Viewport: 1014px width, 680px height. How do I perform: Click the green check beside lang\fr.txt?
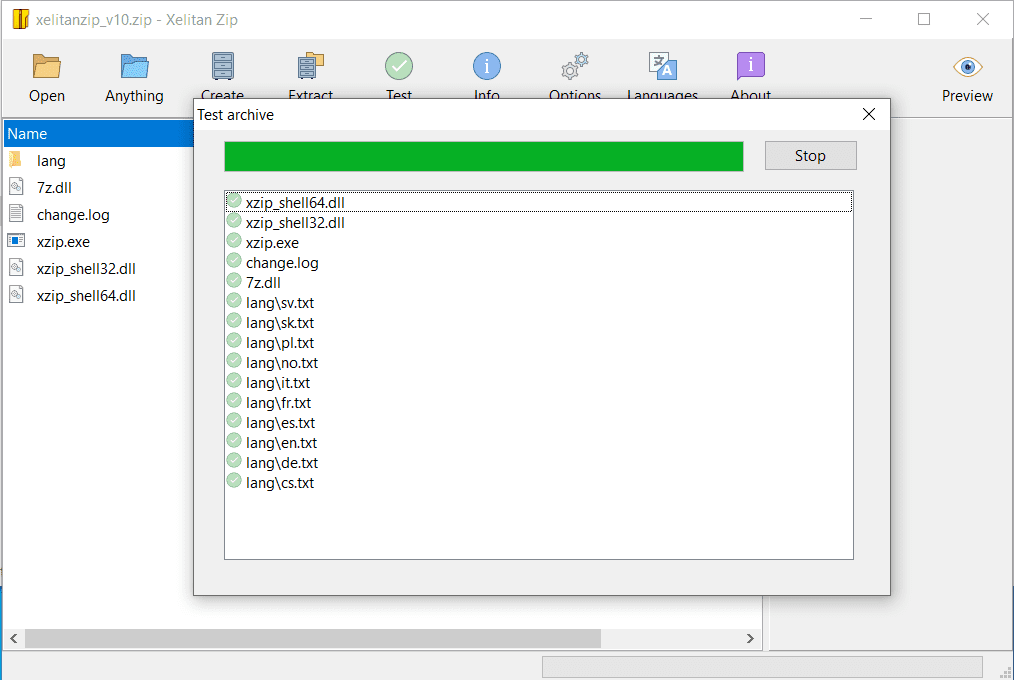[234, 401]
